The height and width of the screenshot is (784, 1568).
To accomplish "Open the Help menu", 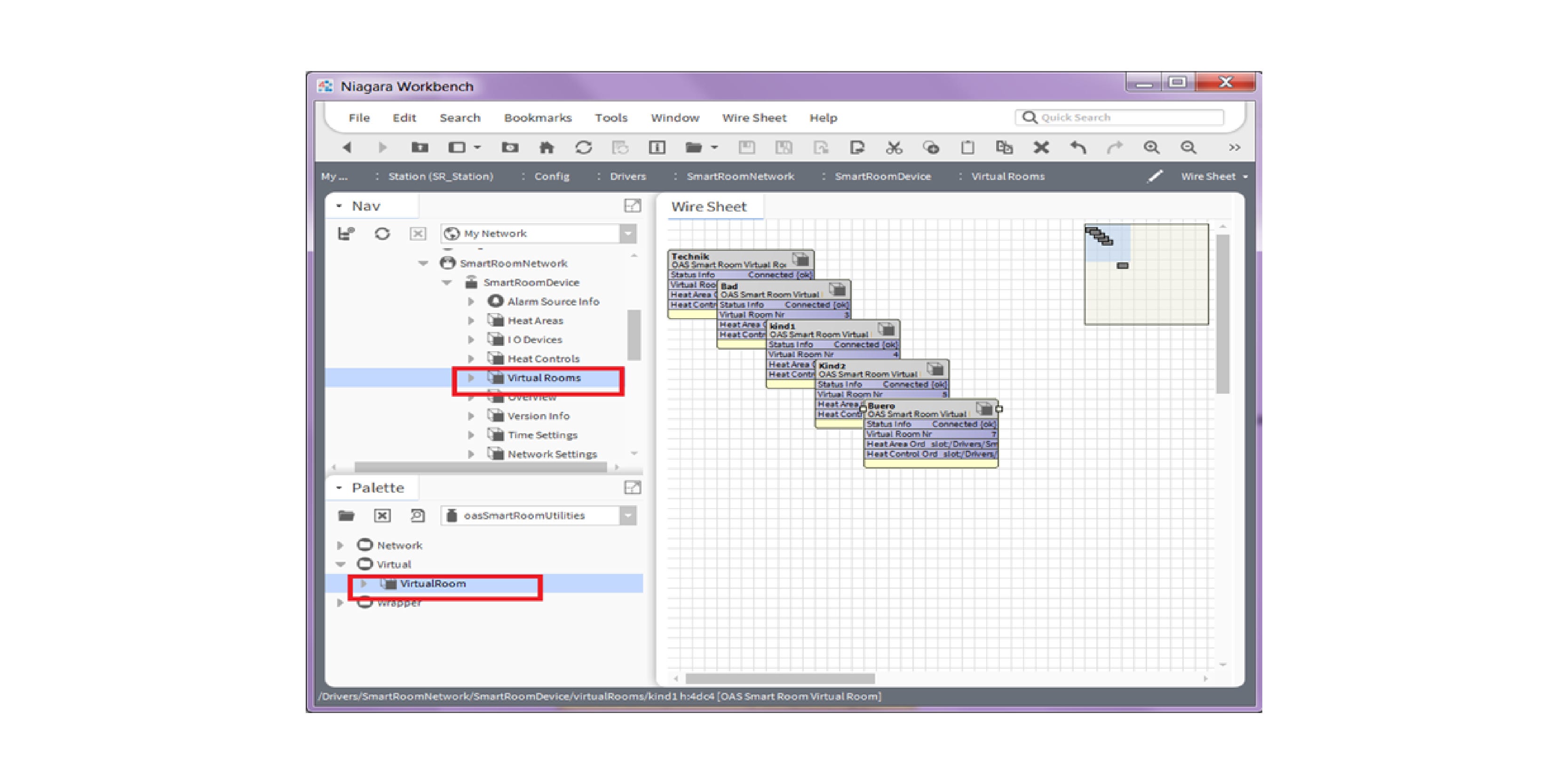I will pos(823,118).
